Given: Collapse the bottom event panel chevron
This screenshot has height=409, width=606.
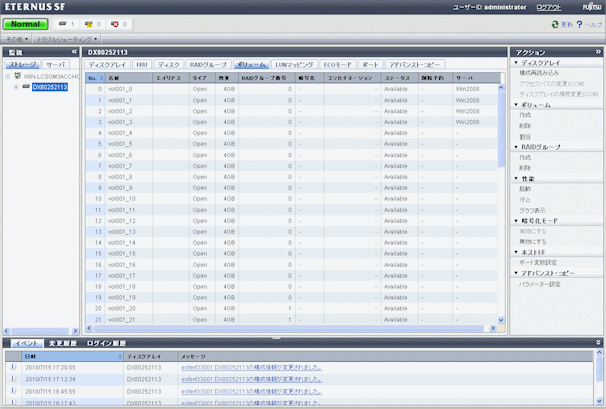Looking at the screenshot, I should tap(598, 343).
